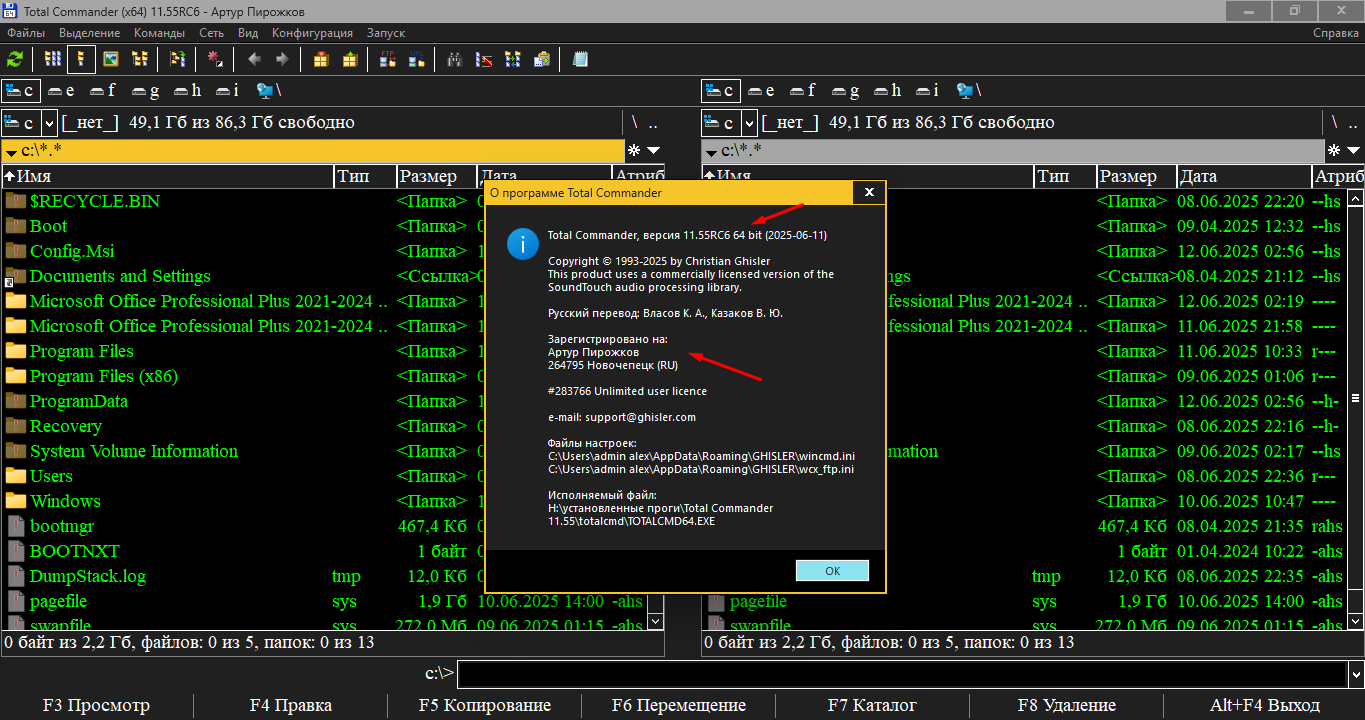Viewport: 1365px width, 720px height.
Task: Go forward with the right arrow icon
Action: point(283,60)
